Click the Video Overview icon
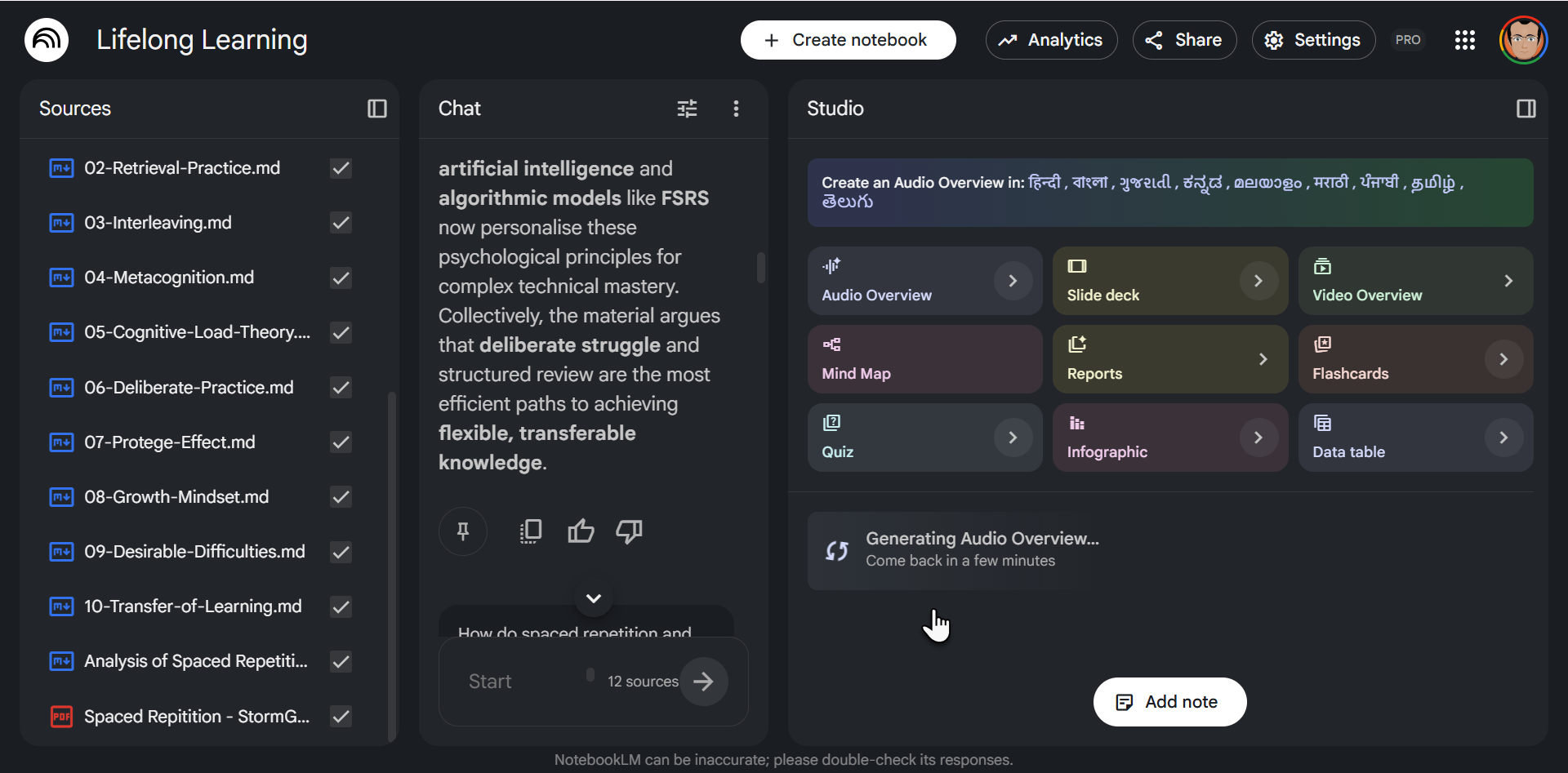Screen dimensions: 1568x773 [1322, 266]
